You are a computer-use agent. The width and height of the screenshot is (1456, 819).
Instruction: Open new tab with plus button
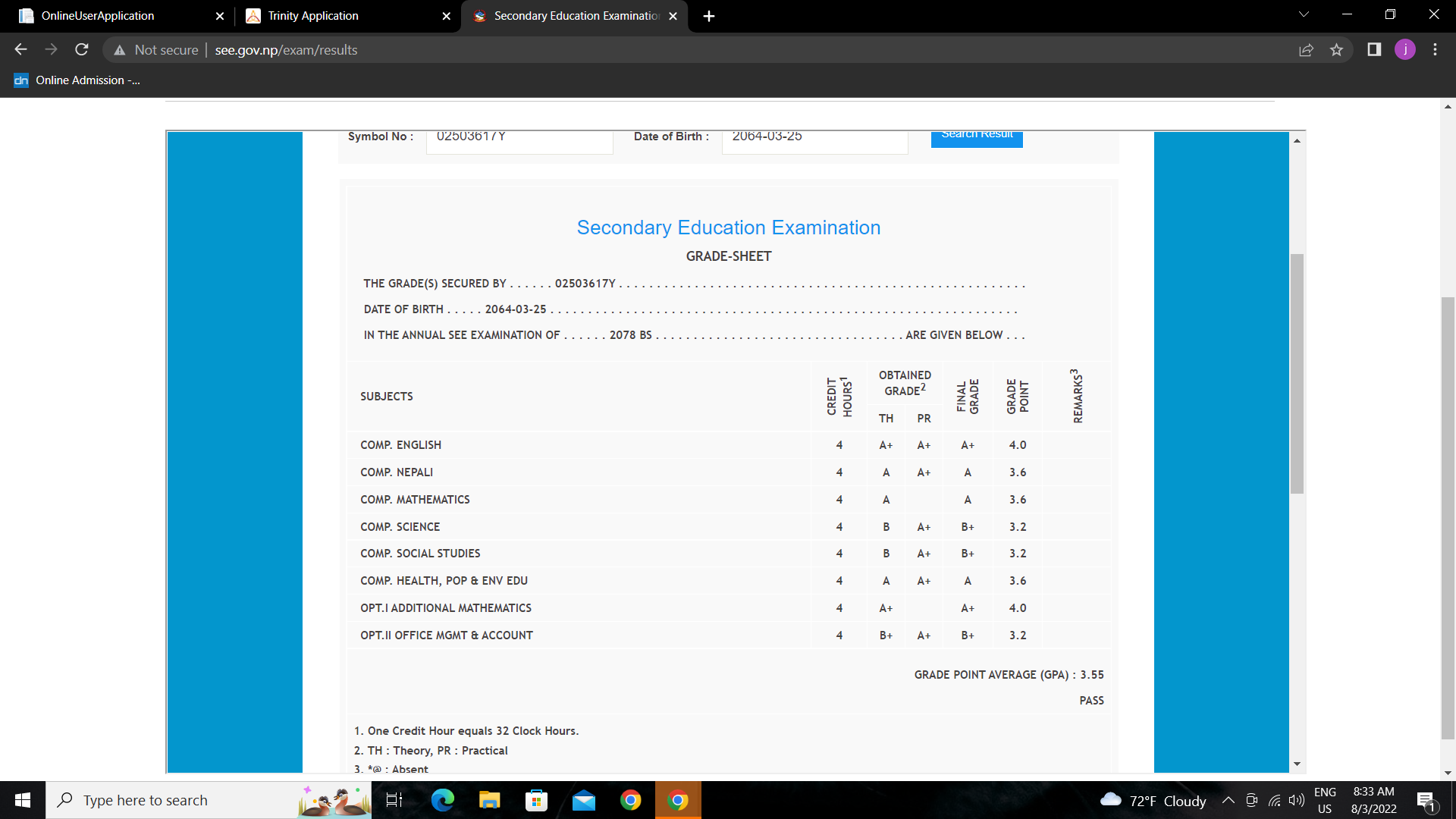coord(708,16)
